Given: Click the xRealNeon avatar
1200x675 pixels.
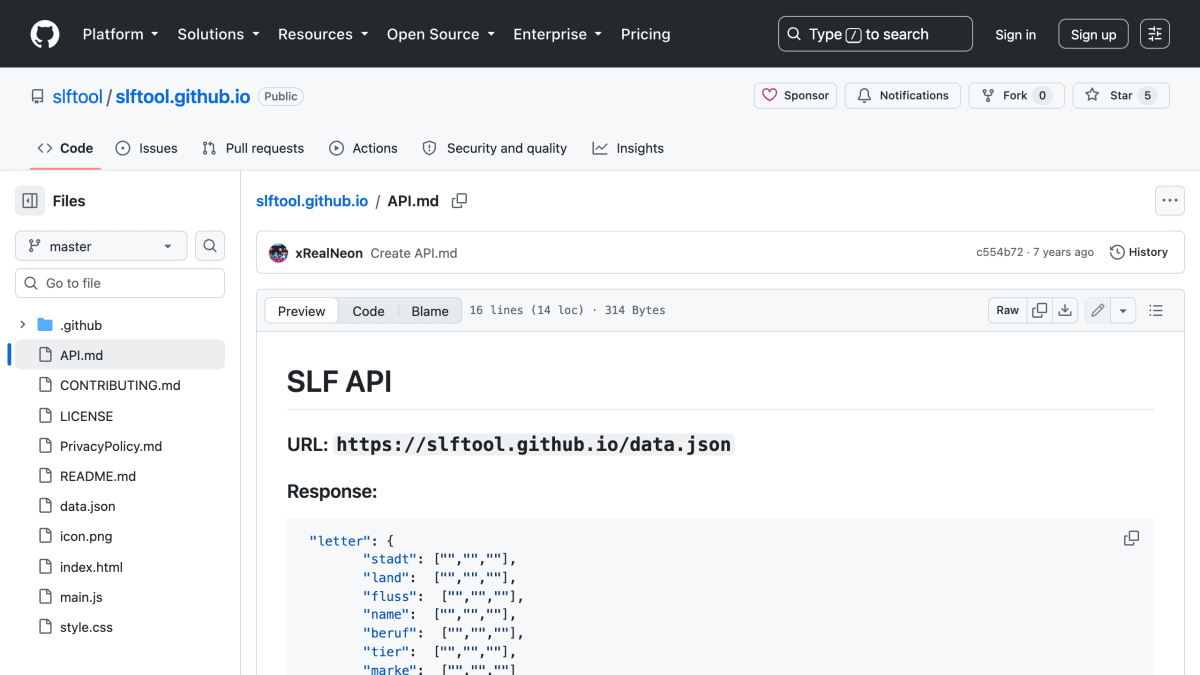Looking at the screenshot, I should click(279, 253).
